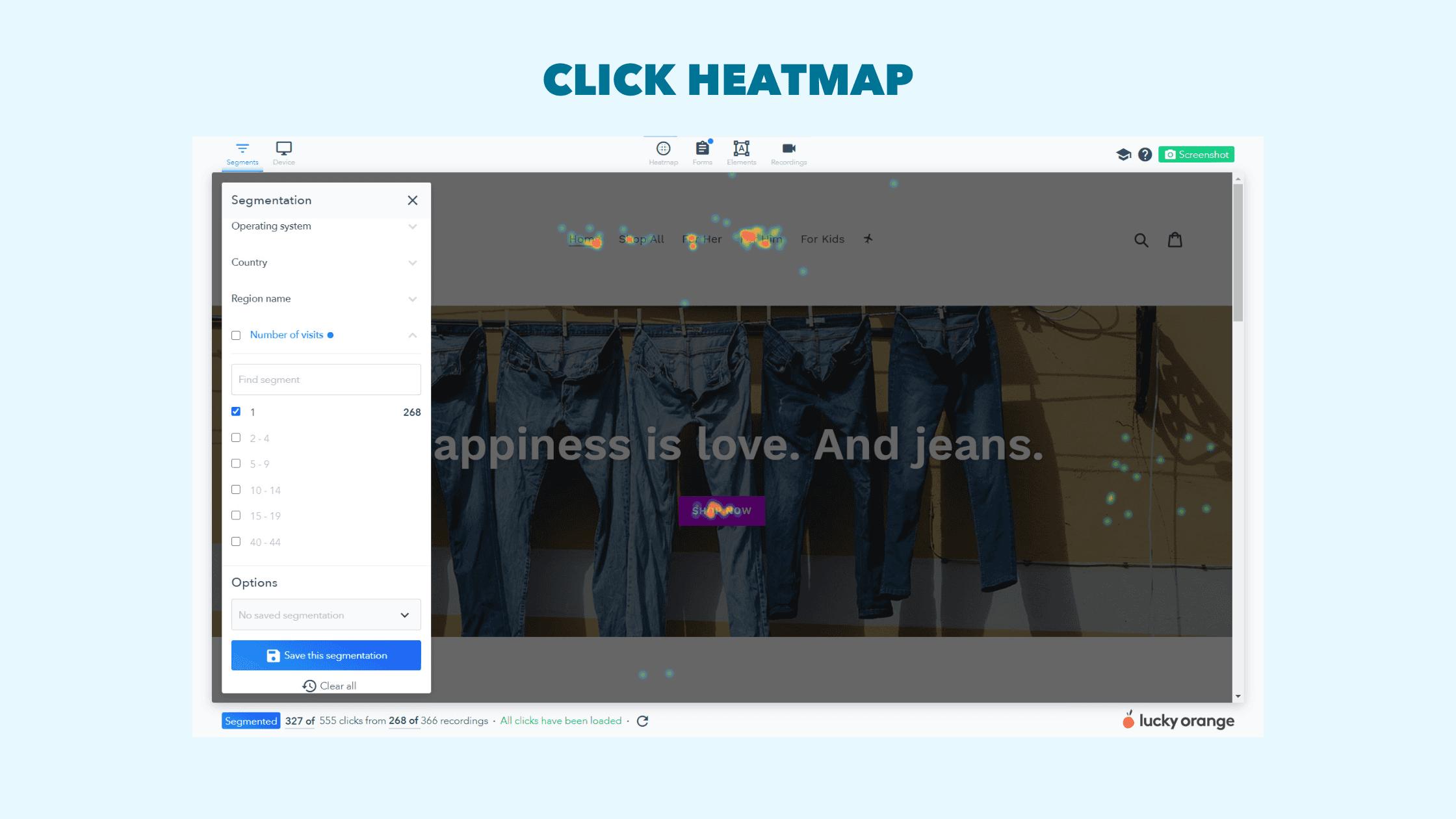Screen dimensions: 1456x819
Task: Type in the Find segment field
Action: click(326, 380)
